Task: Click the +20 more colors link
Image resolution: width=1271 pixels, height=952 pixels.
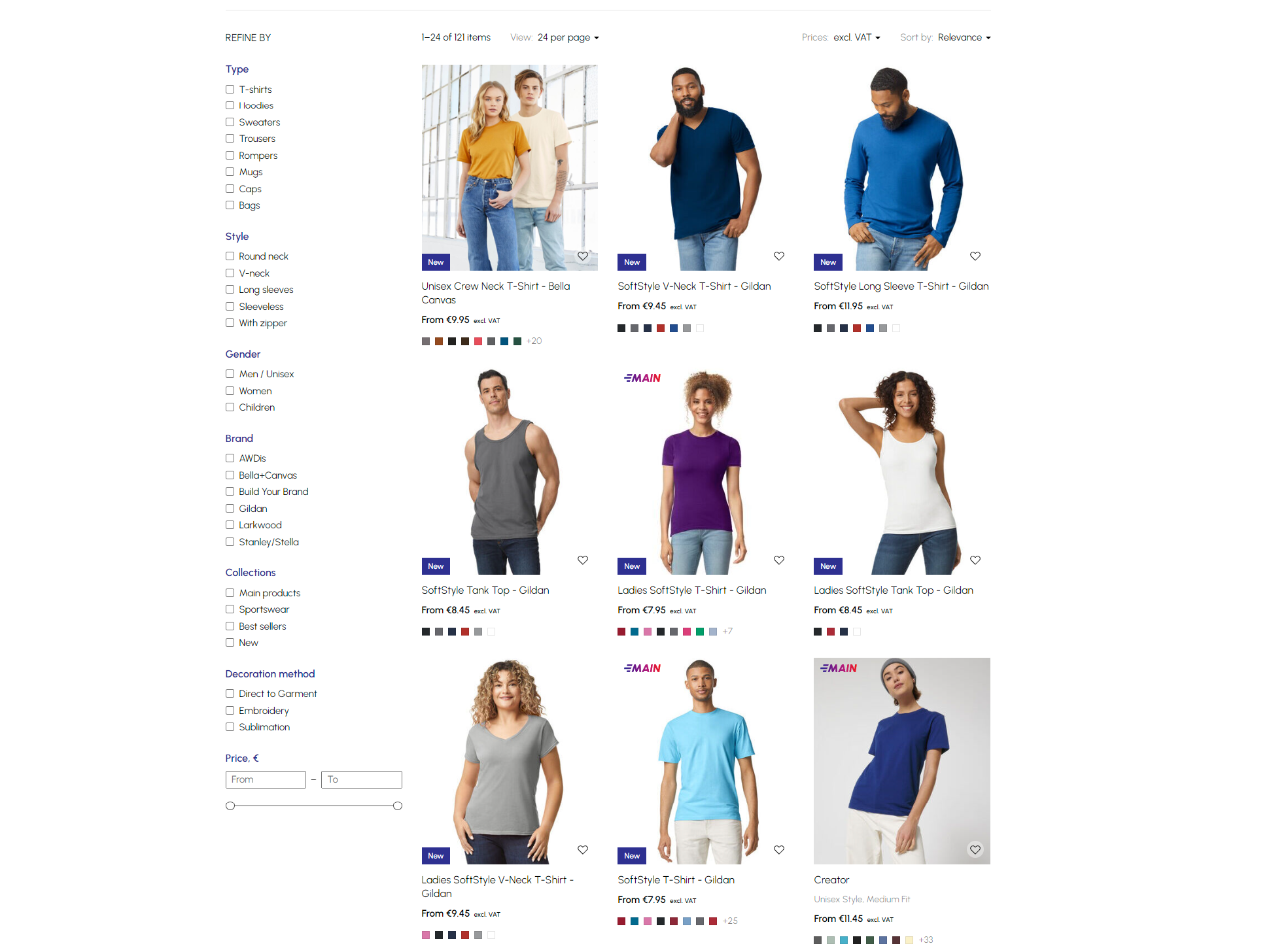Action: coord(534,341)
